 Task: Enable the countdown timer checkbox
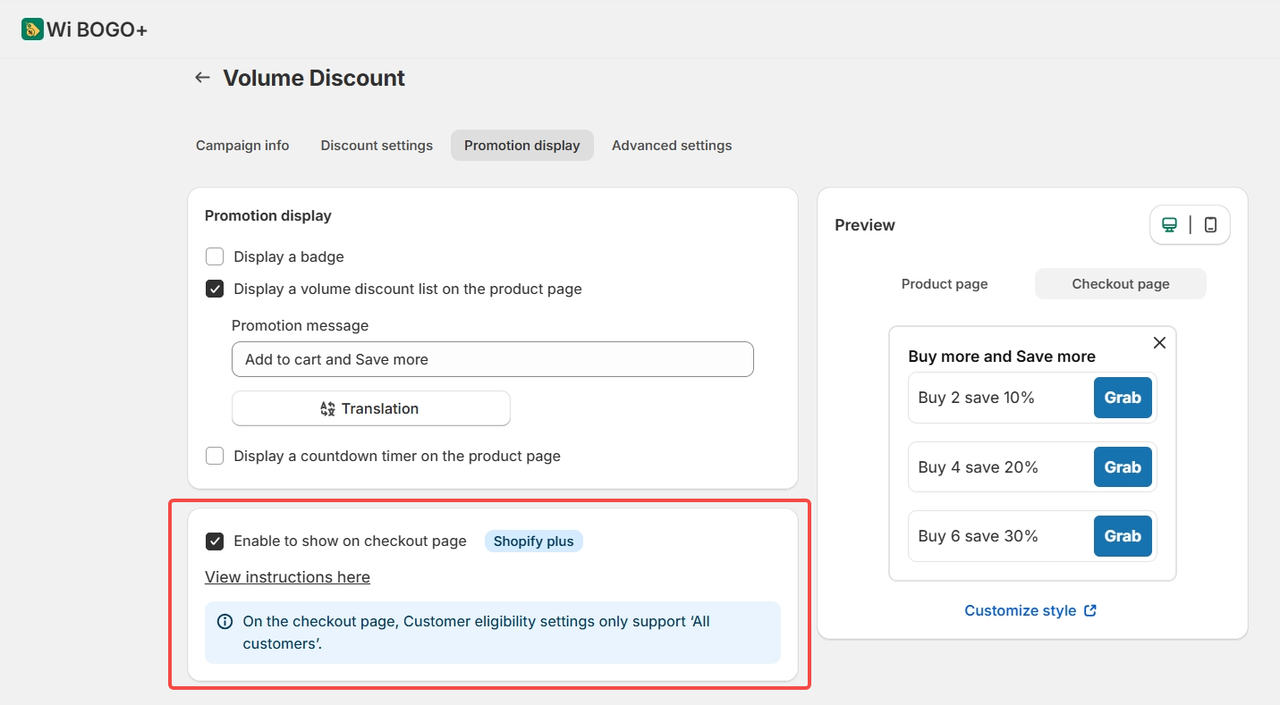tap(215, 456)
